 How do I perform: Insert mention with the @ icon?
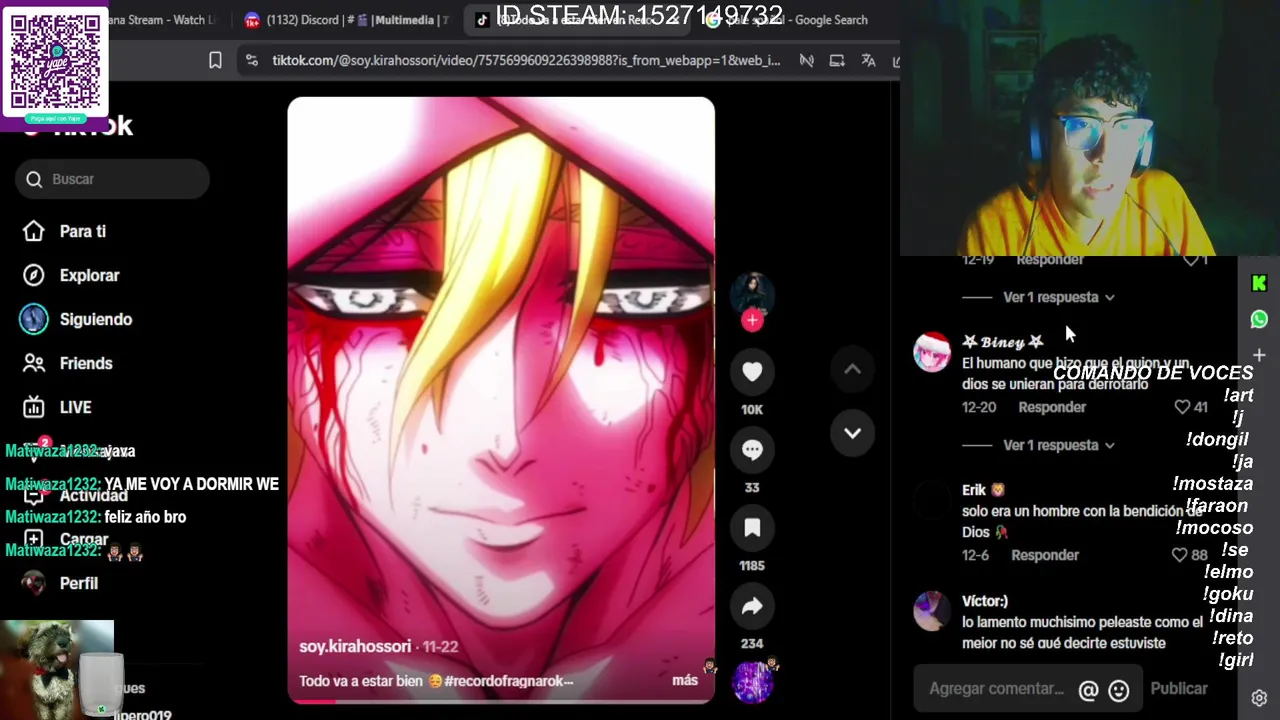point(1088,690)
